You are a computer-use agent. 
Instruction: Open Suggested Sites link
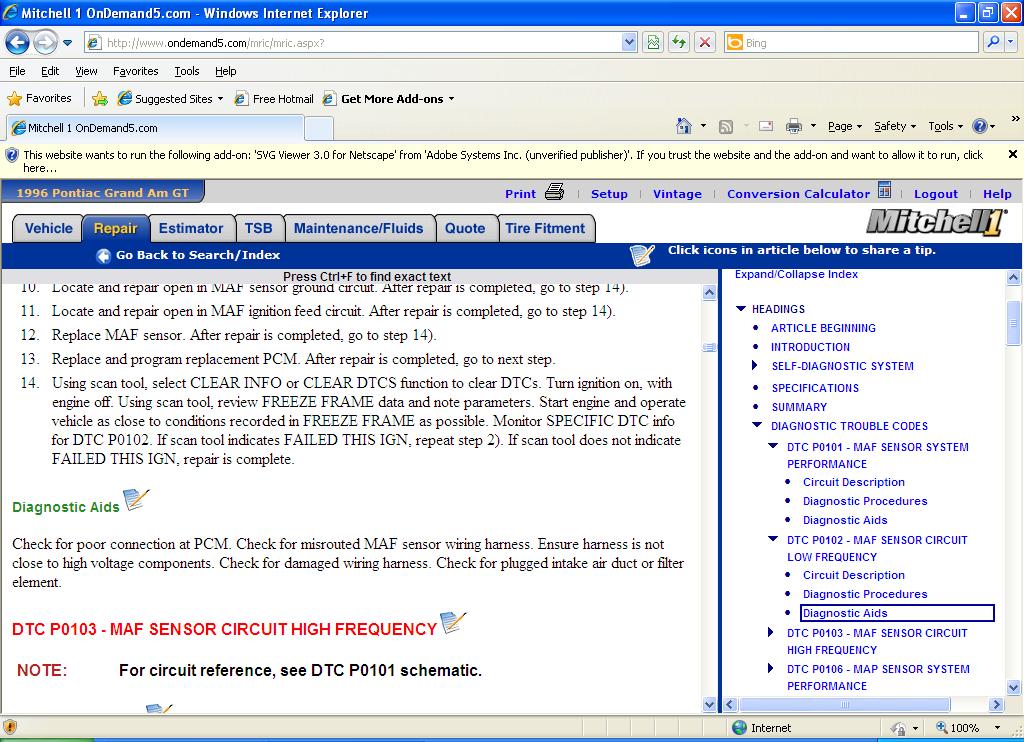click(x=170, y=99)
